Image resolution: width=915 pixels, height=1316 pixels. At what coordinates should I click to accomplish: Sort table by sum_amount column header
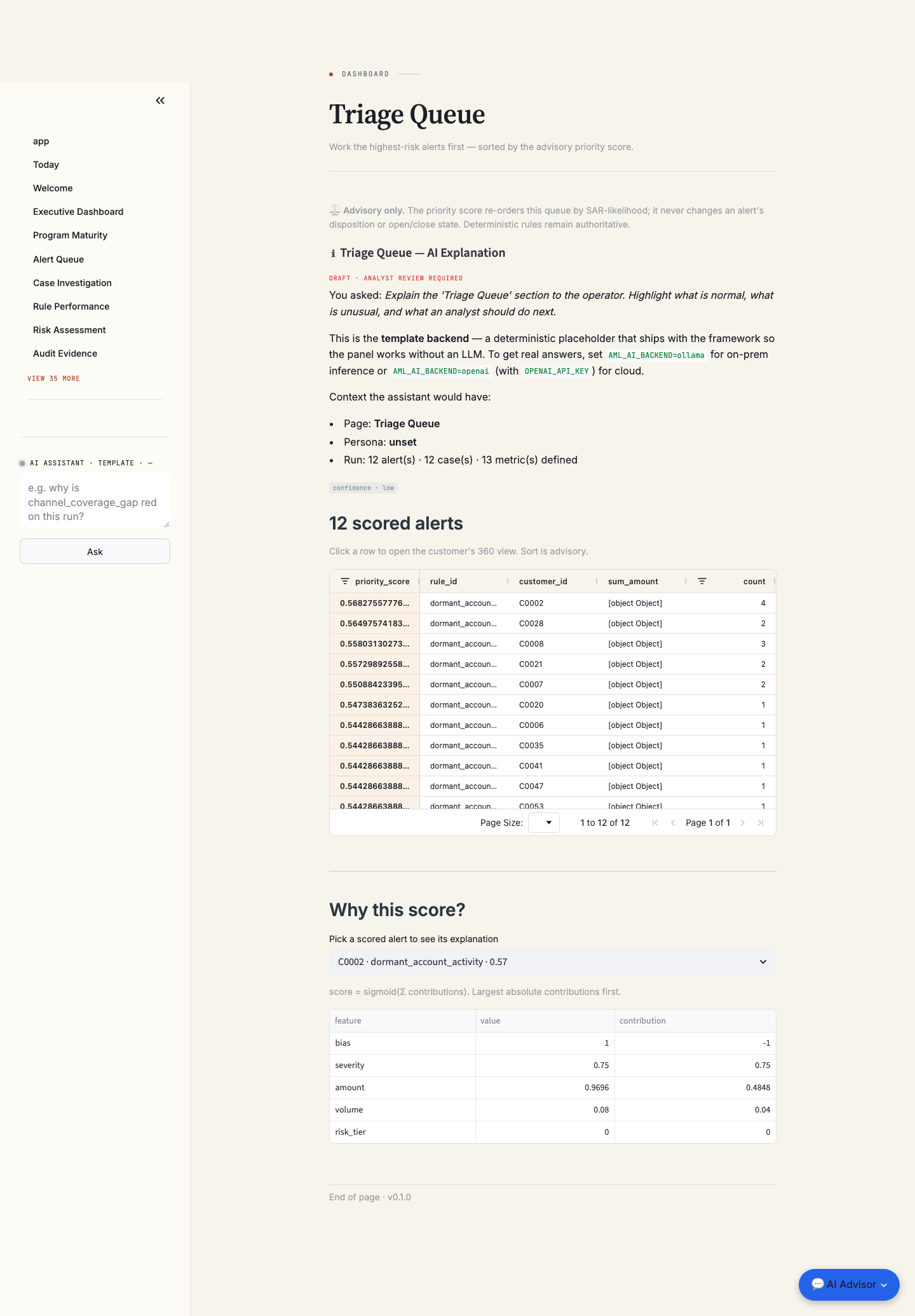tap(633, 581)
